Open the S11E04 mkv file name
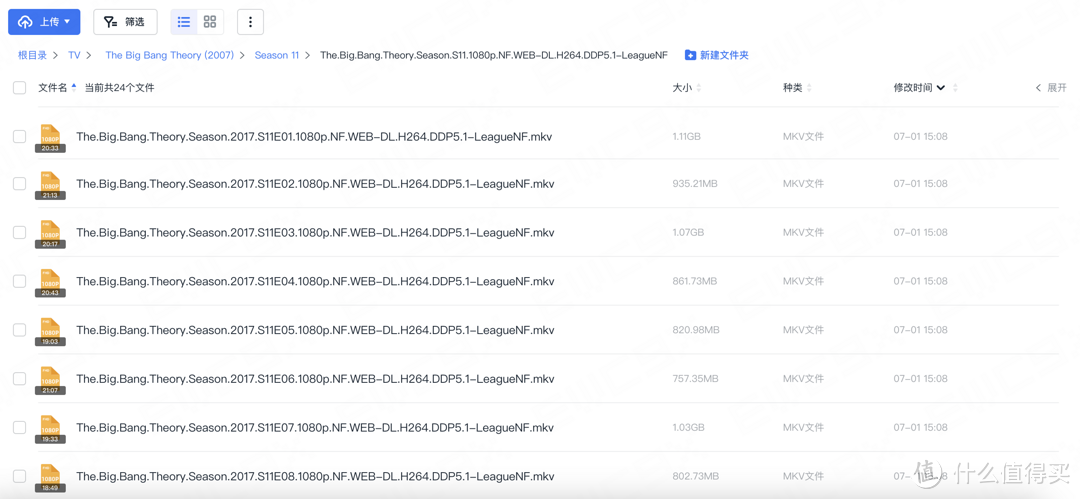 click(315, 281)
